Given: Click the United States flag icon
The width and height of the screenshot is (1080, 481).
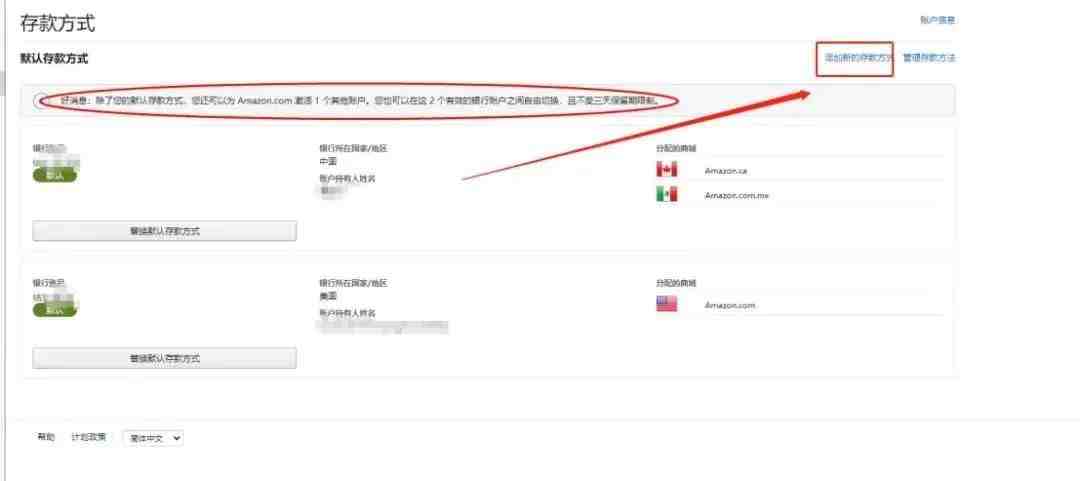Looking at the screenshot, I should [667, 304].
